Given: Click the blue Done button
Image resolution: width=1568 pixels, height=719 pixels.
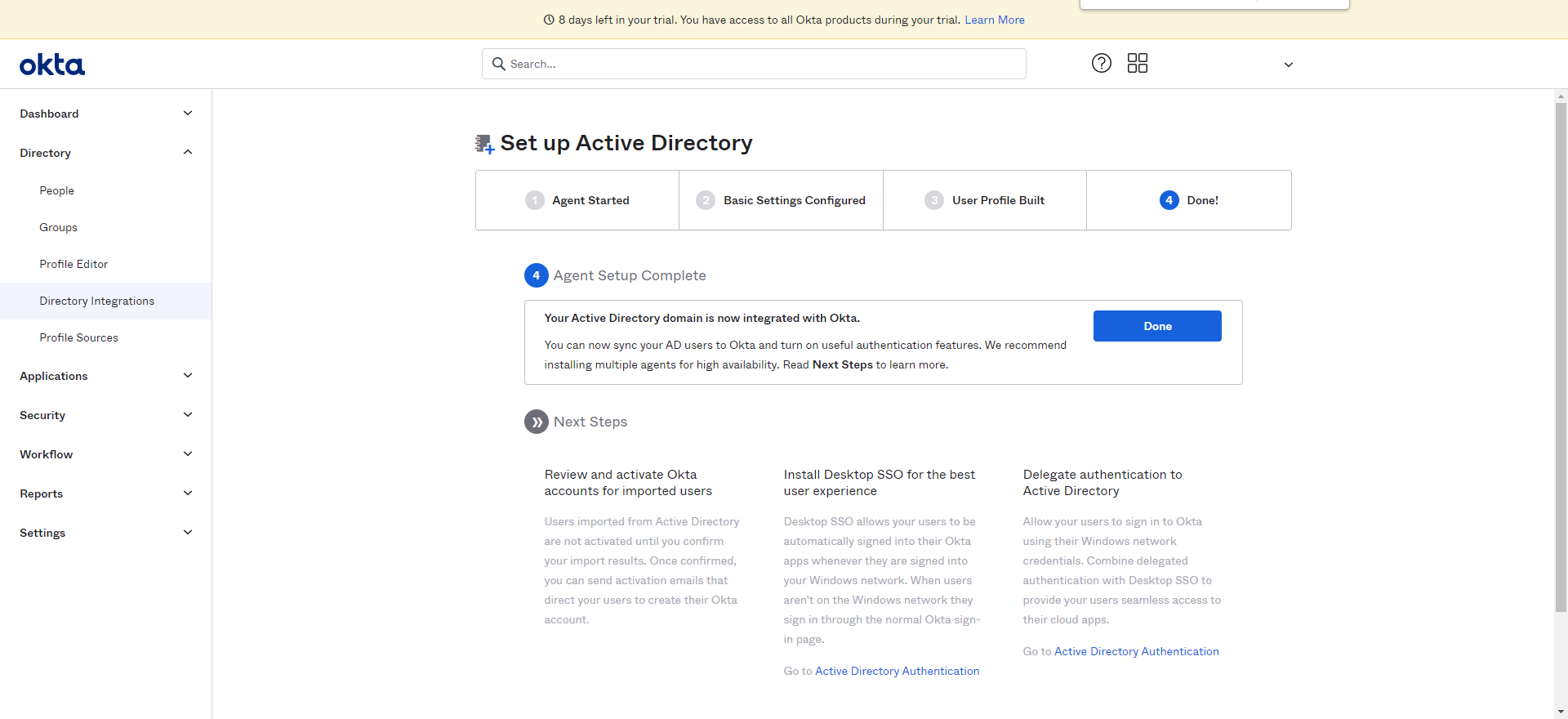Looking at the screenshot, I should pos(1157,326).
